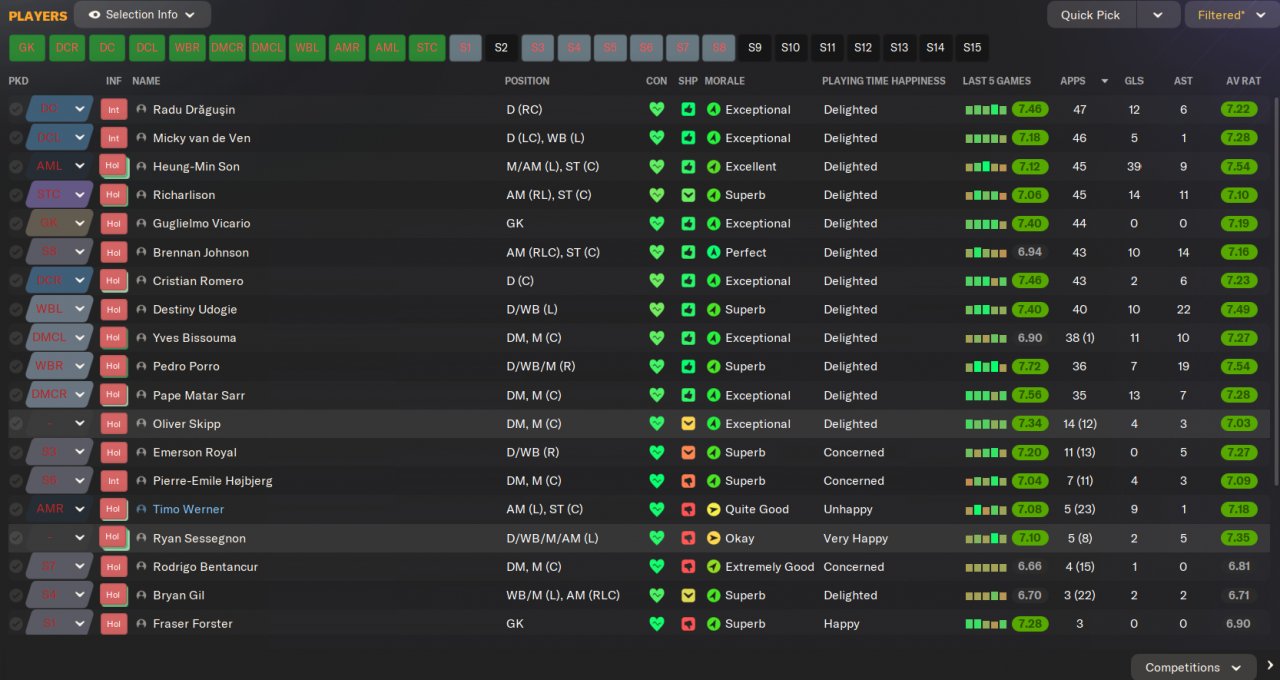Viewport: 1280px width, 680px height.
Task: Open Oliver Skipp's empty position dropdown
Action: click(60, 424)
